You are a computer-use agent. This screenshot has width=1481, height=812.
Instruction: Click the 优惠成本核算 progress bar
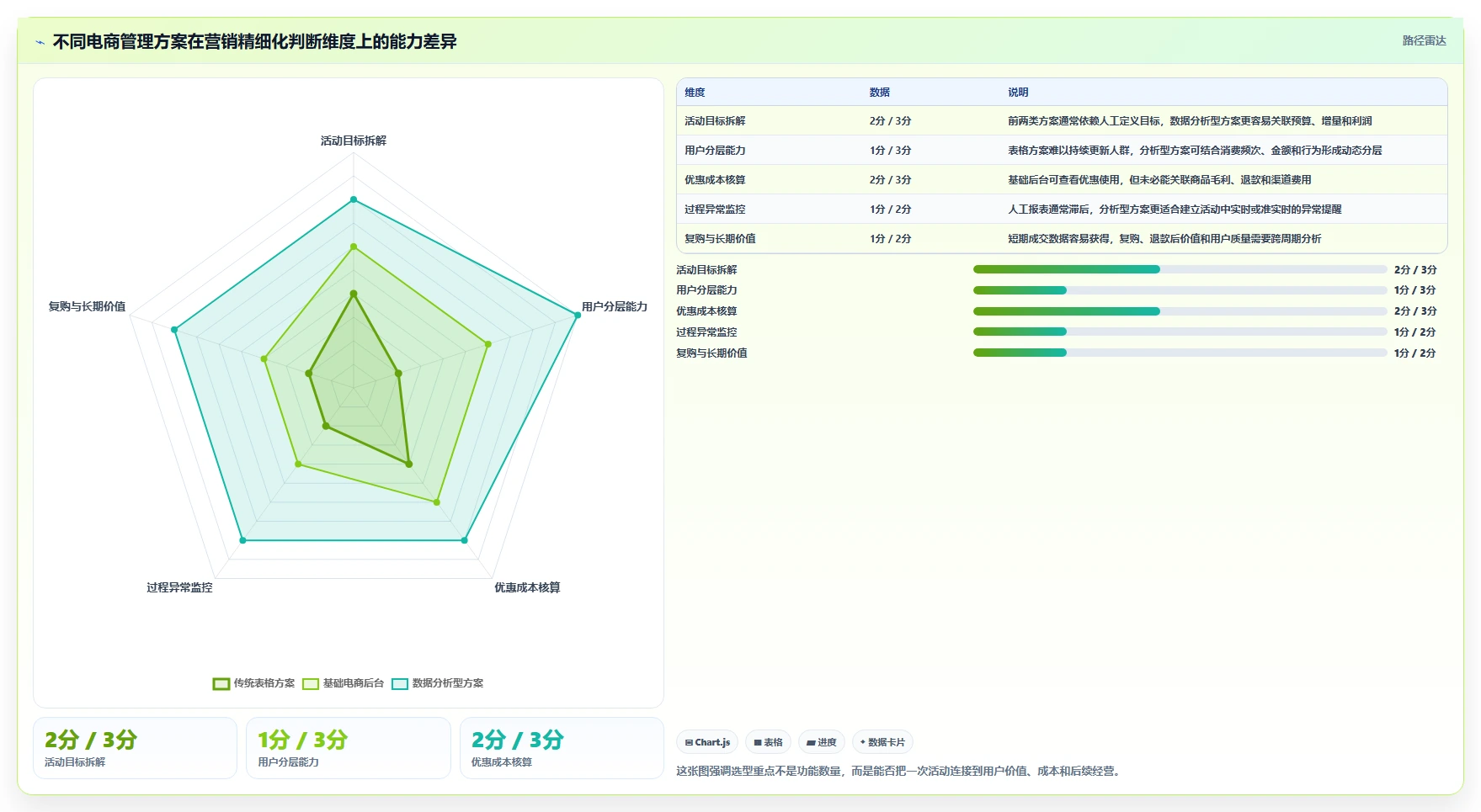(1180, 311)
